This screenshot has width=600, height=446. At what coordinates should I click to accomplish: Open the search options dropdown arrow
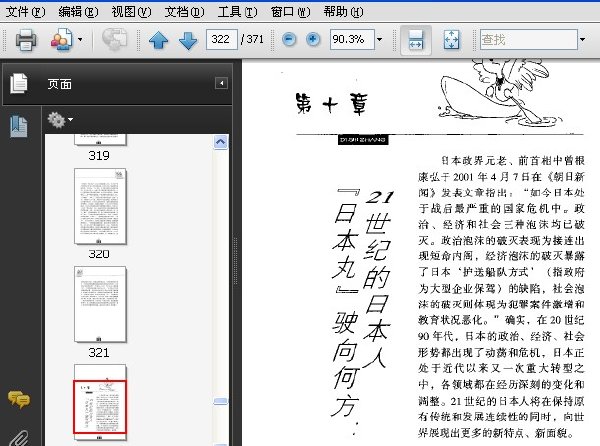[x=582, y=39]
